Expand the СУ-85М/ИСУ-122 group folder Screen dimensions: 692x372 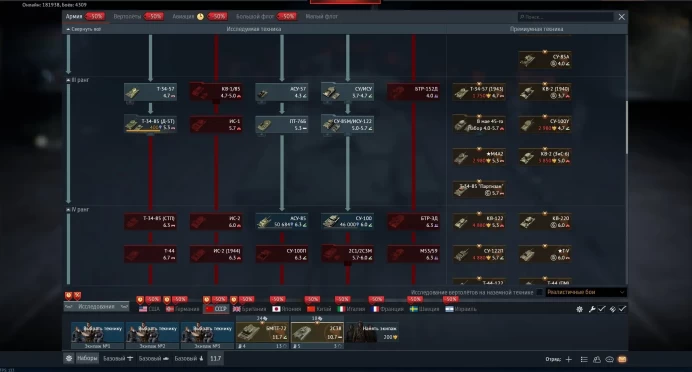pos(347,124)
